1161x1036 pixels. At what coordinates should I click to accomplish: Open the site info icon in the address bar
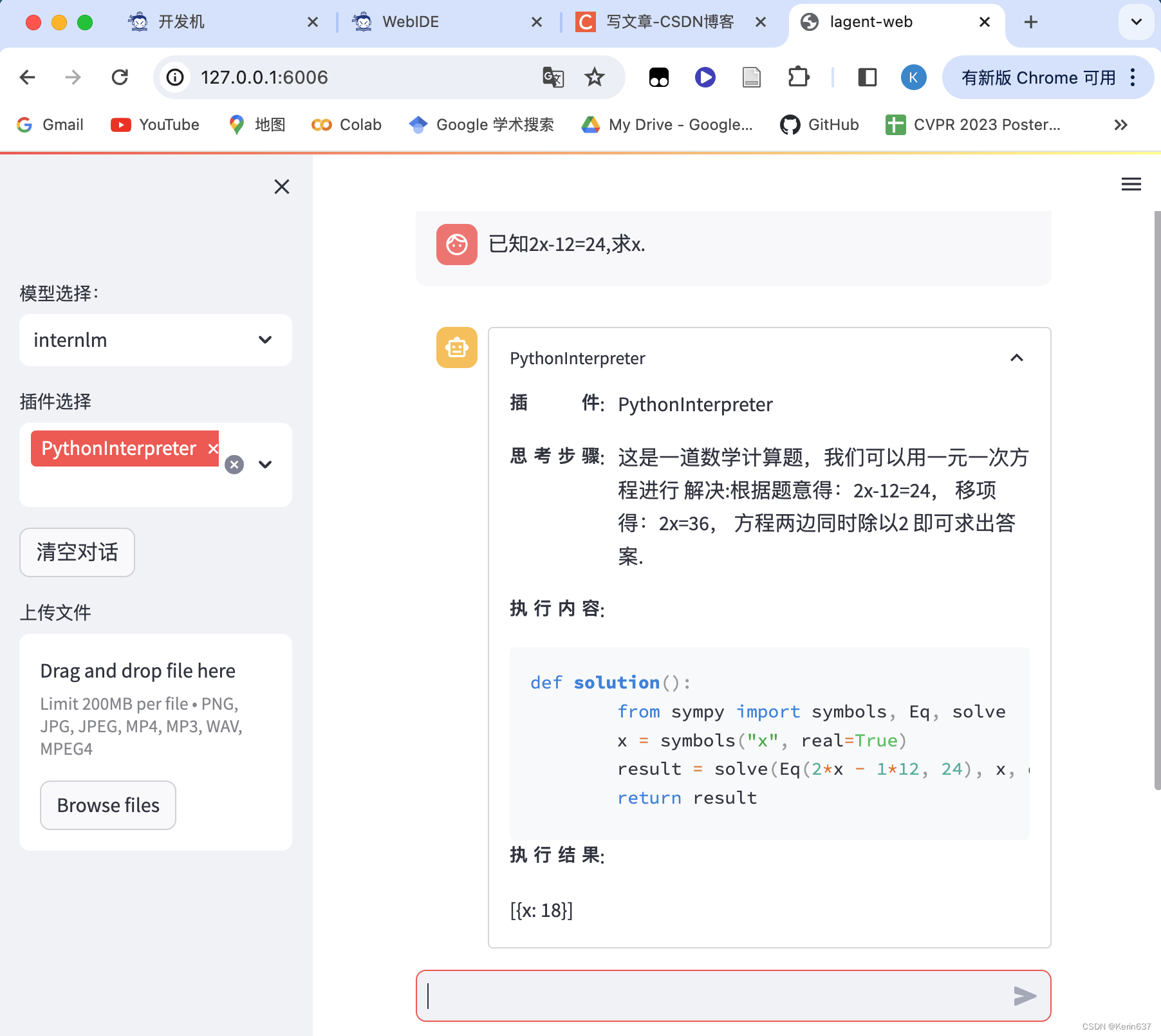(175, 77)
